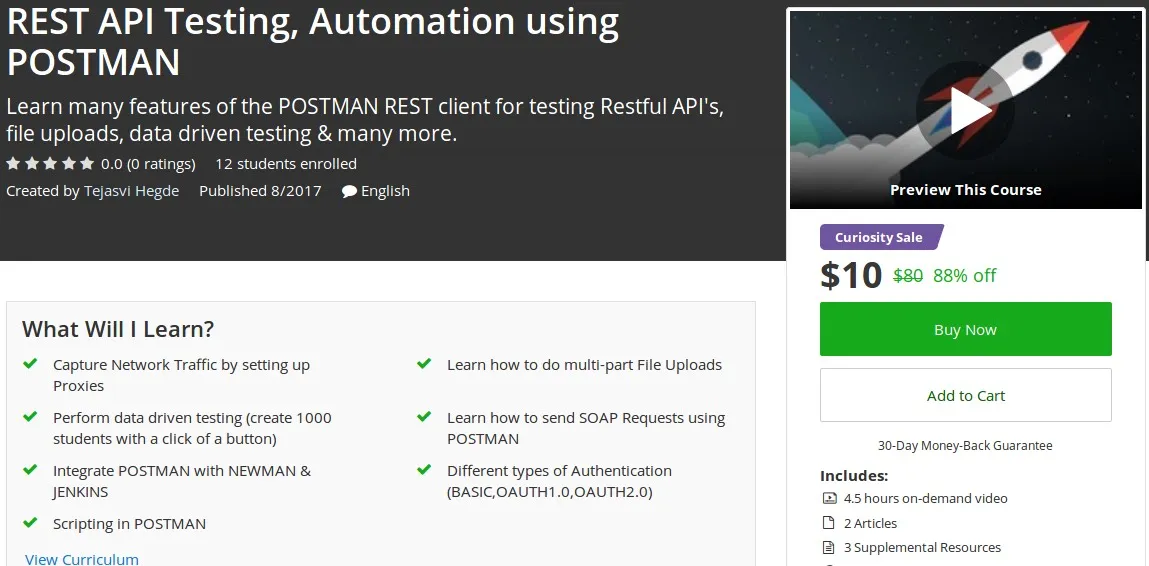Click the speech bubble language icon
This screenshot has width=1149, height=566.
(349, 191)
